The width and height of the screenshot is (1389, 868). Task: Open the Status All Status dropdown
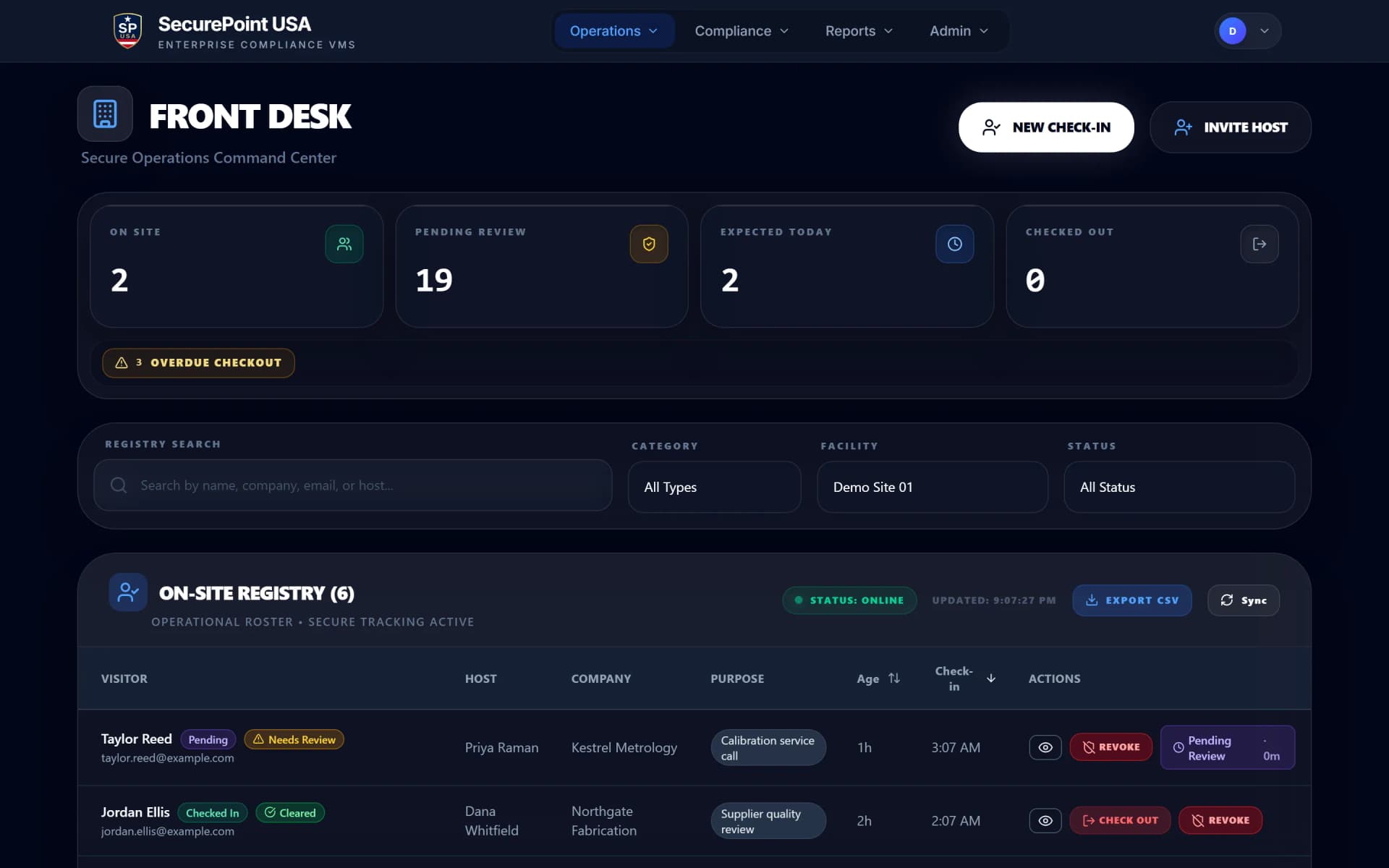click(1179, 487)
